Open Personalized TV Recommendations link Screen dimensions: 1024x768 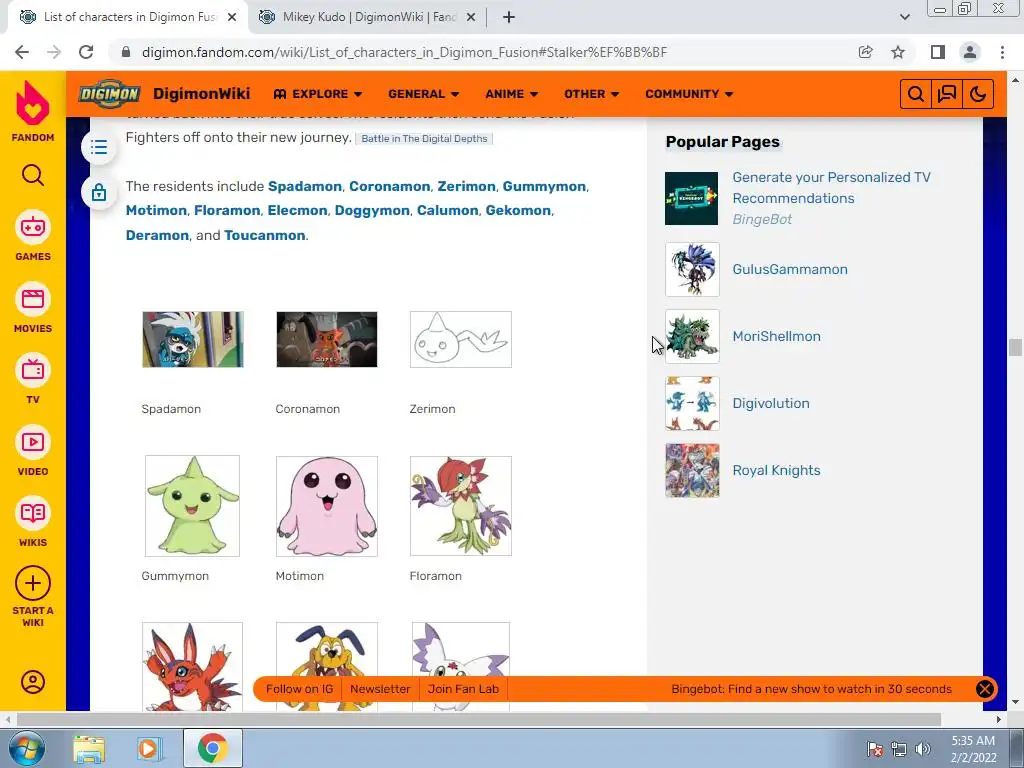(831, 187)
